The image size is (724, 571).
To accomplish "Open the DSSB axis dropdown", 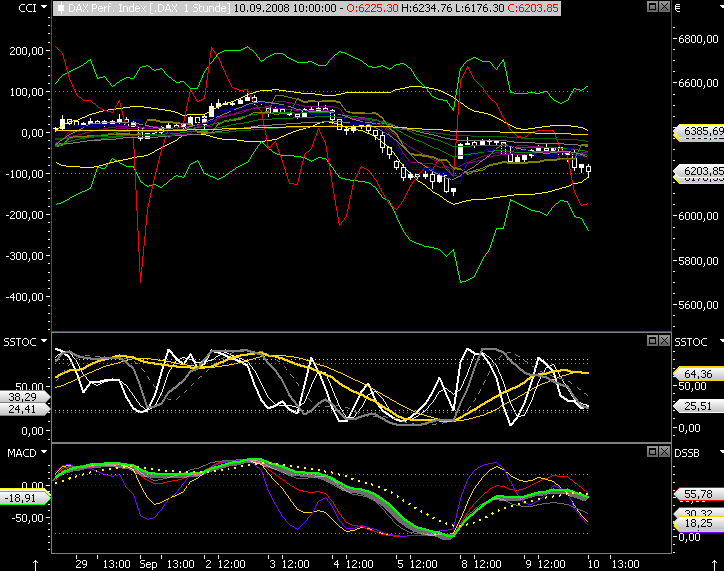I will point(721,452).
